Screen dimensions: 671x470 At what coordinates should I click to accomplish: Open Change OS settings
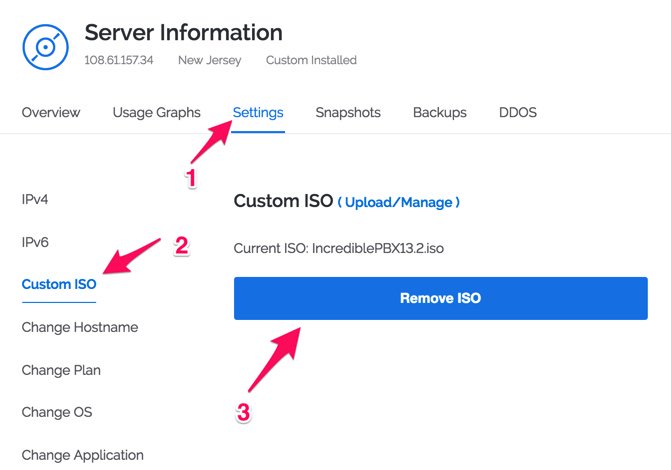pos(57,412)
